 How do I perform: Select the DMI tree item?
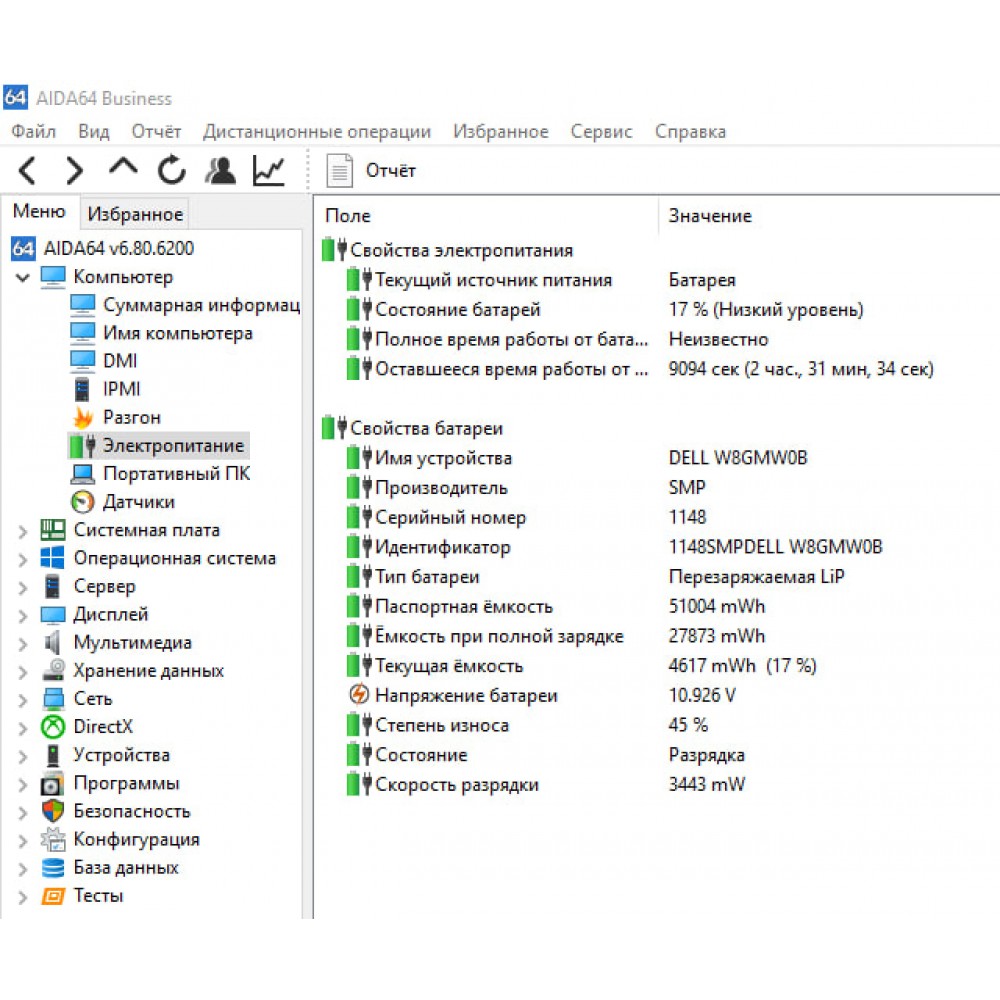[120, 361]
